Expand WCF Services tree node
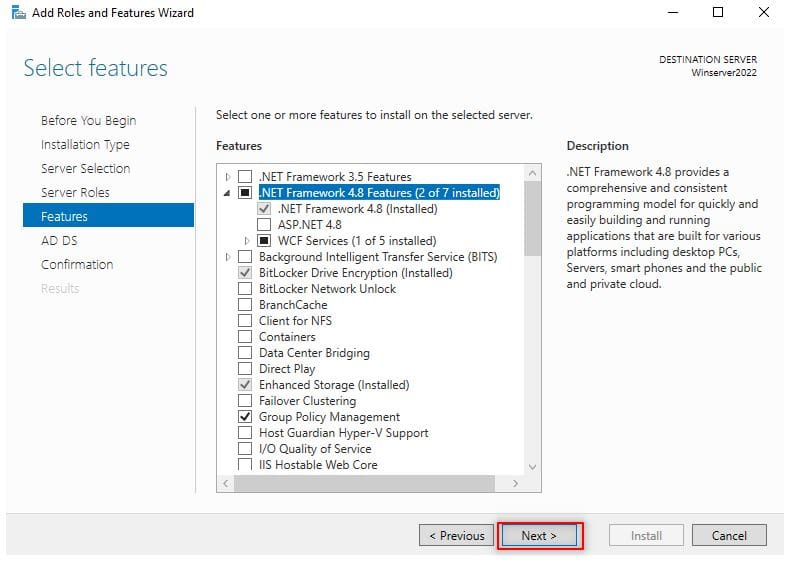This screenshot has width=786, height=566. click(x=247, y=241)
